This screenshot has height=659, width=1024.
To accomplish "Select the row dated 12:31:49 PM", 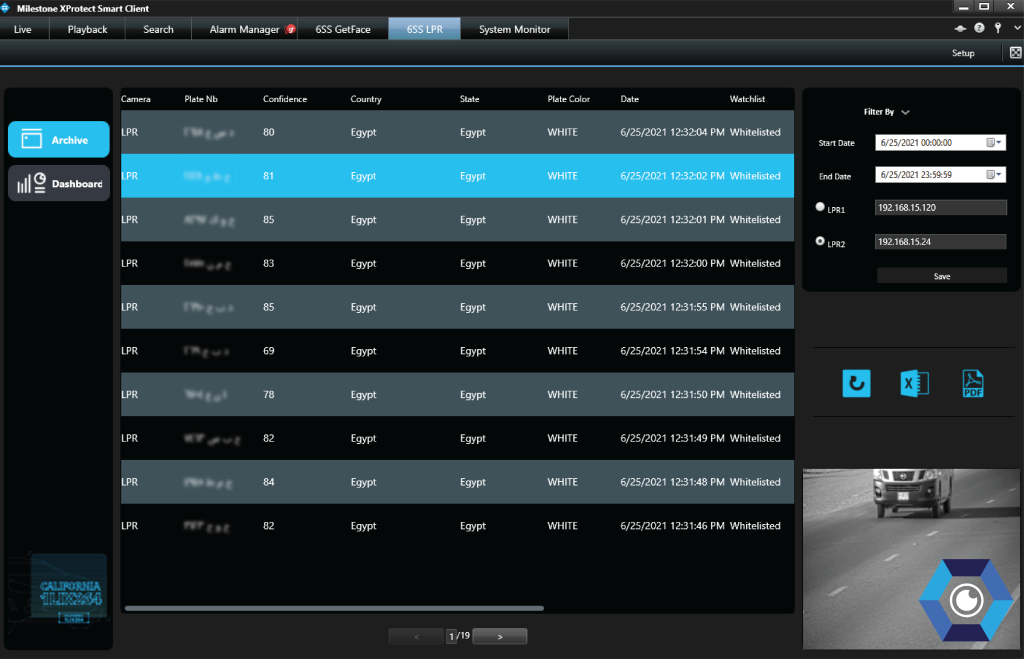I will [457, 438].
